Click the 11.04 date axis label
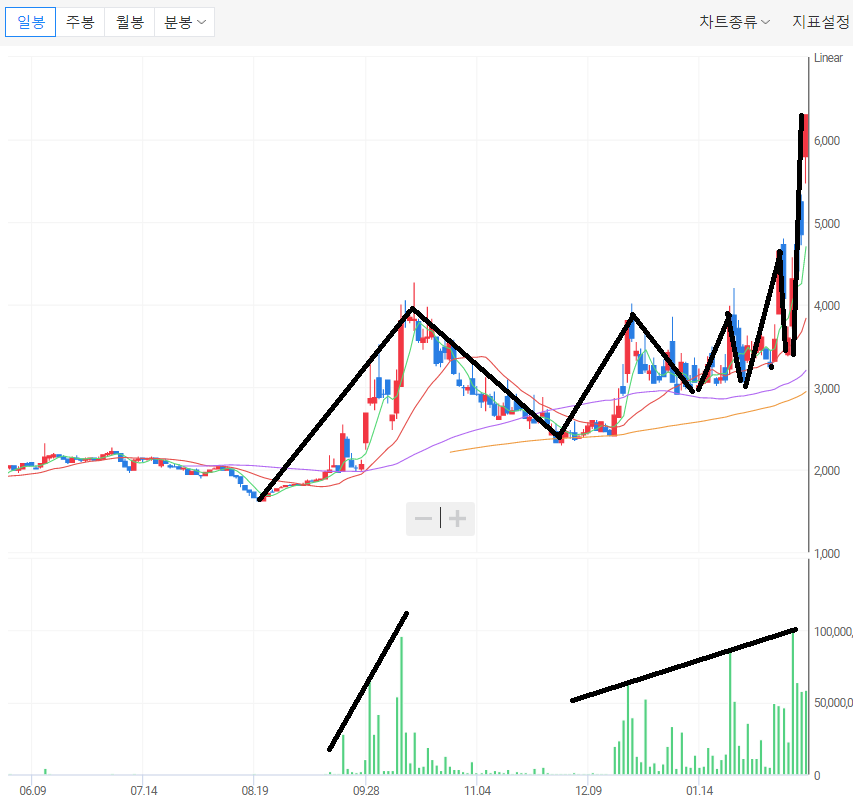The image size is (853, 805). click(477, 790)
